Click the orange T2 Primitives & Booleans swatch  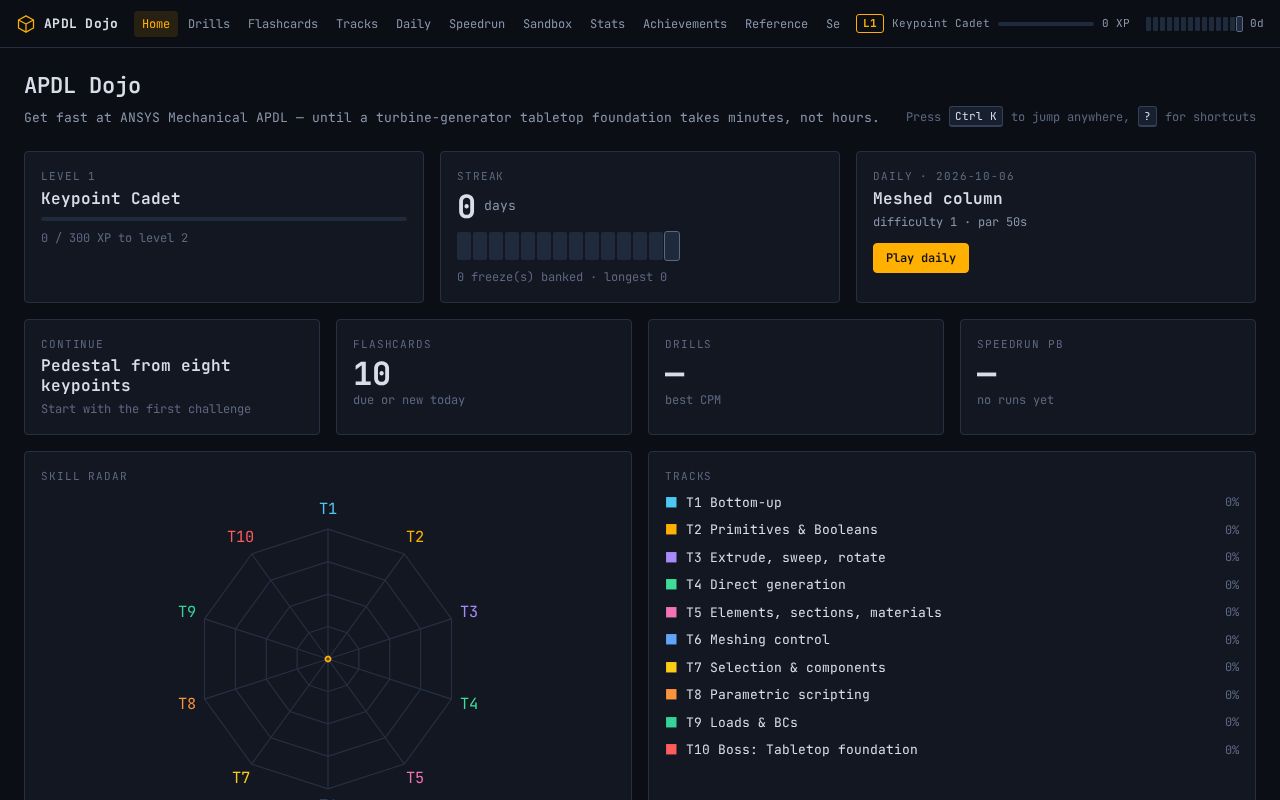[671, 530]
